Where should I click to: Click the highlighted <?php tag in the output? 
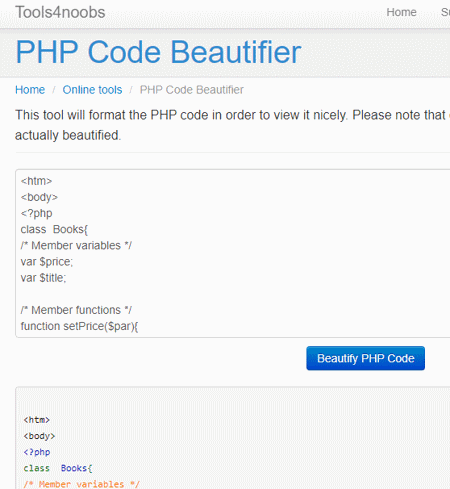(37, 452)
